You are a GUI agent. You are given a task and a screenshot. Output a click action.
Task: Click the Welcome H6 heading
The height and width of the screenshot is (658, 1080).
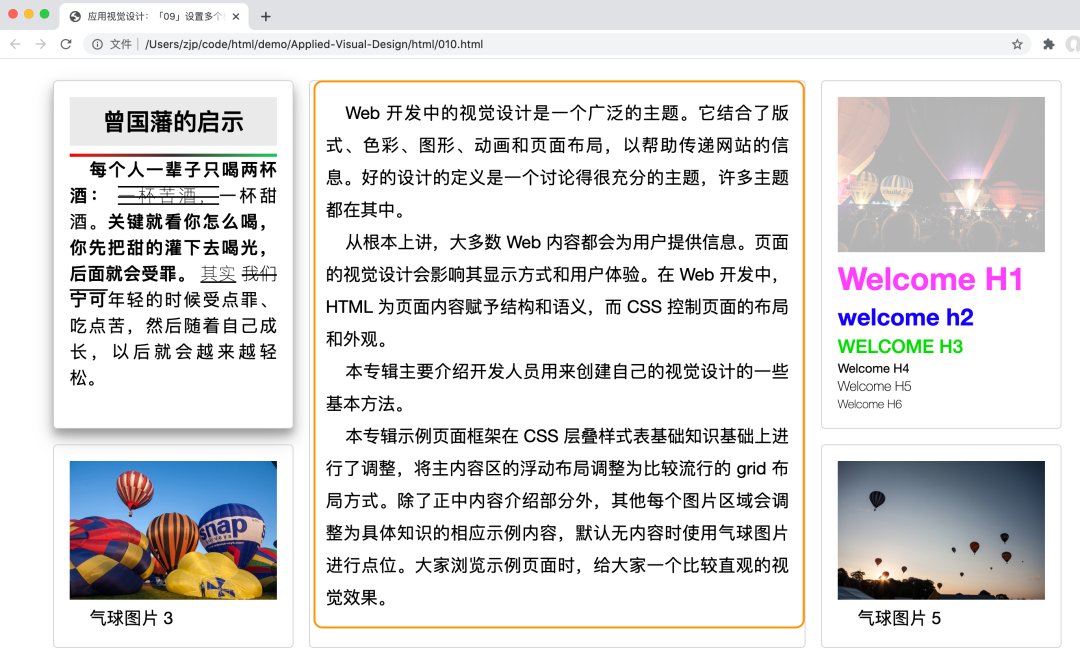(x=869, y=404)
